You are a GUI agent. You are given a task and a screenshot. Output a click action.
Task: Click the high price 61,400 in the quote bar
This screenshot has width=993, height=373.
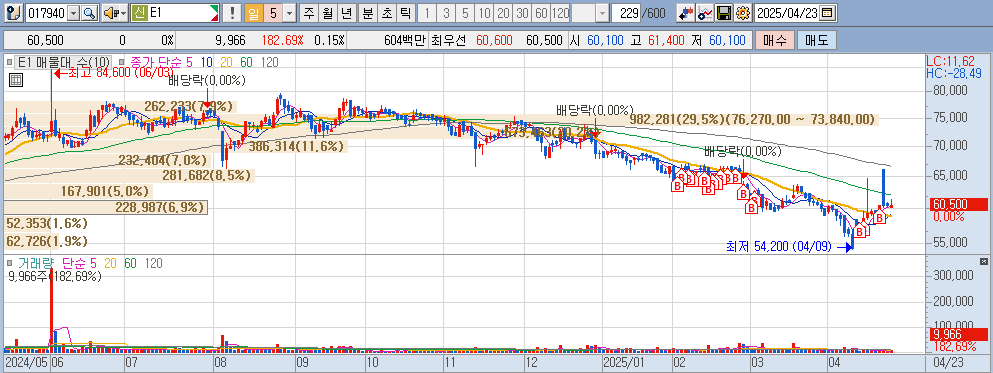click(665, 41)
